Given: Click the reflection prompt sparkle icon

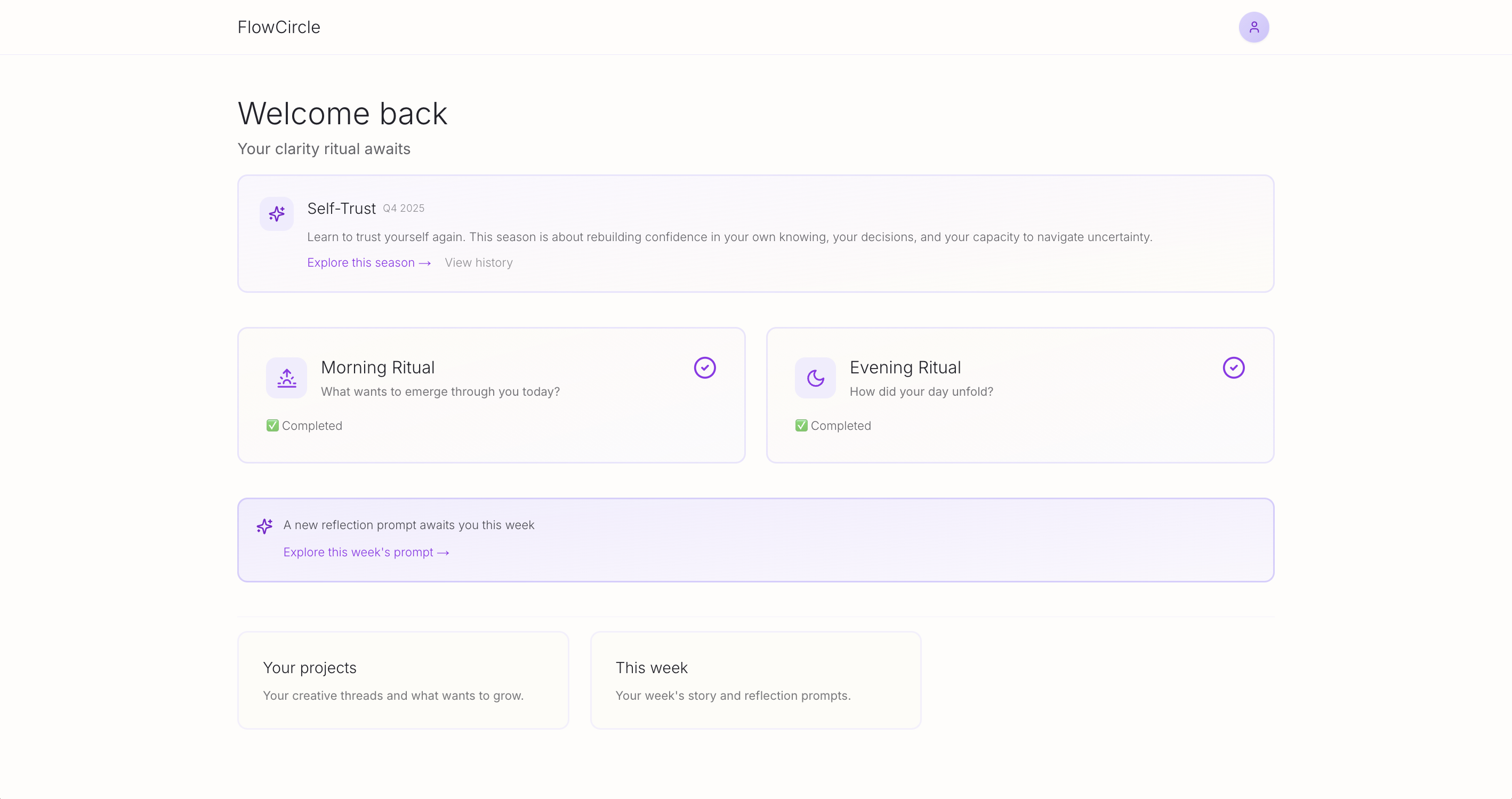Looking at the screenshot, I should tap(266, 526).
